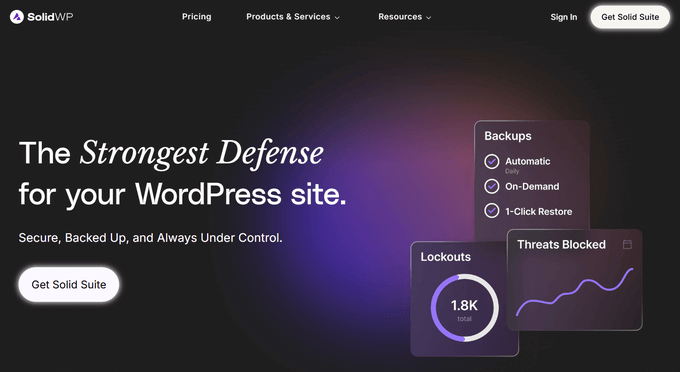Open the Pricing page
Image resolution: width=680 pixels, height=372 pixels.
(196, 16)
